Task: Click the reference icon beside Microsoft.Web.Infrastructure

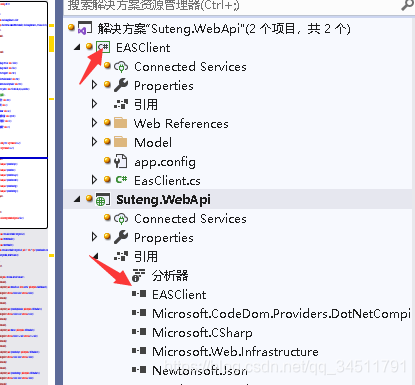Action: click(x=139, y=351)
